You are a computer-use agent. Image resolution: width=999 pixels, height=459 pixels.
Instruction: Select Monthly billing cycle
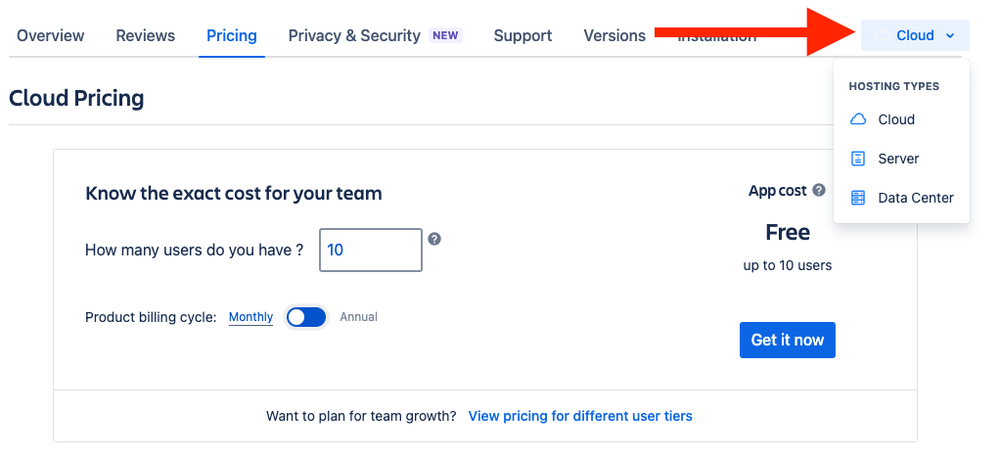[251, 317]
